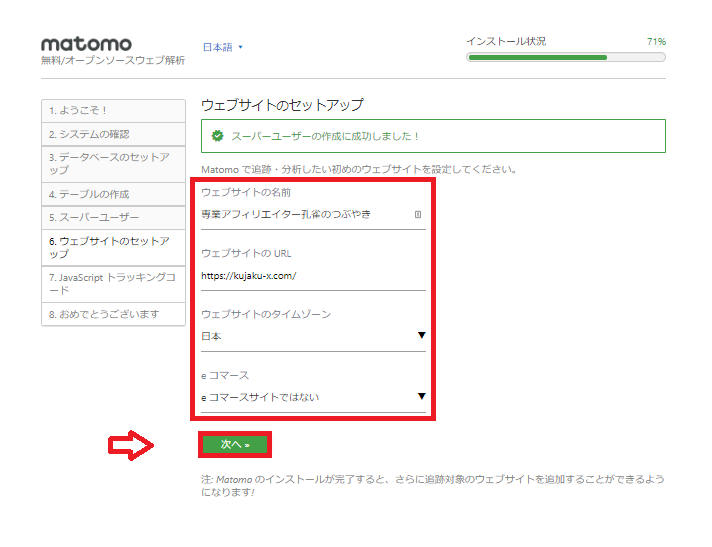Click the ウェブサイトのセットアップ heading
The width and height of the screenshot is (712, 547).
pyautogui.click(x=282, y=105)
